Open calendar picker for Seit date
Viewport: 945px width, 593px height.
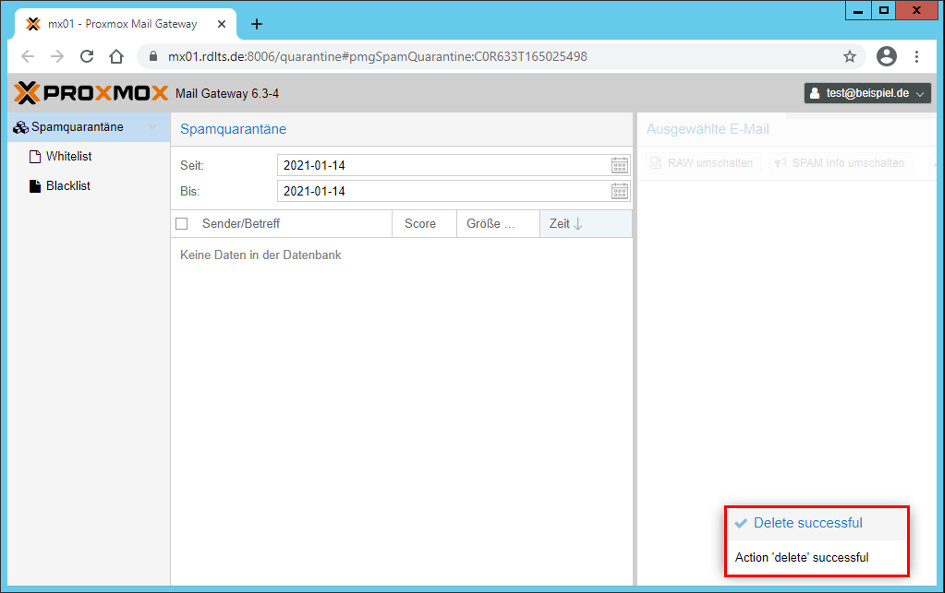(x=619, y=165)
